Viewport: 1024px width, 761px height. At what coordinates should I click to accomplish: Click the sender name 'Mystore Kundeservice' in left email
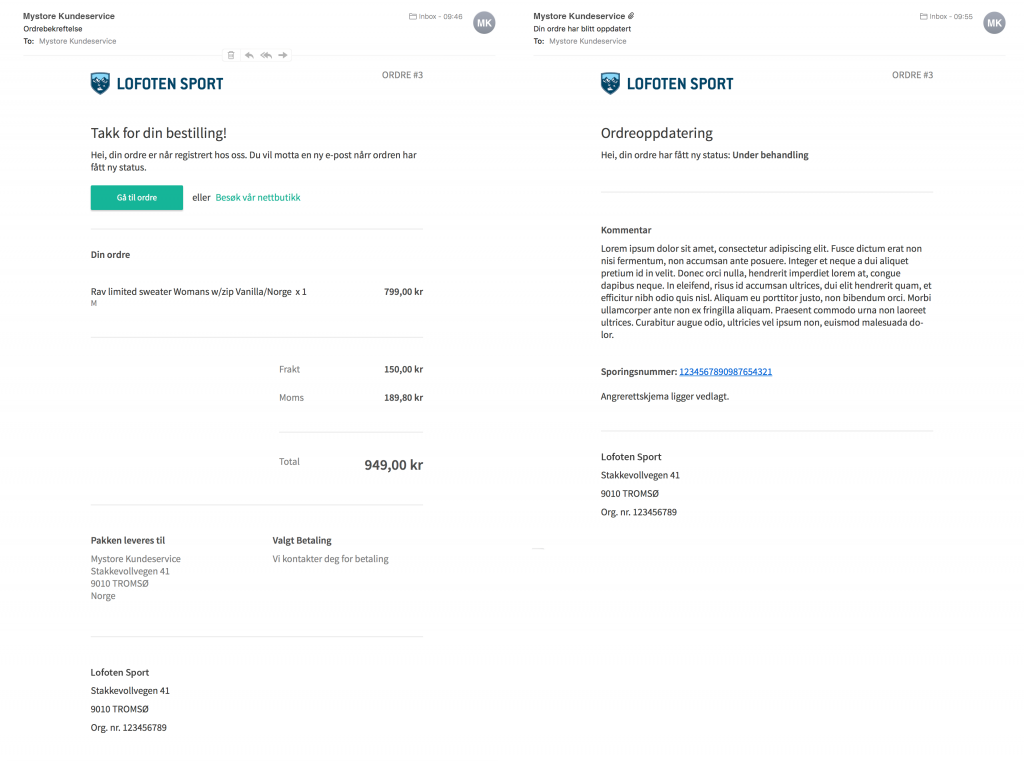point(69,17)
